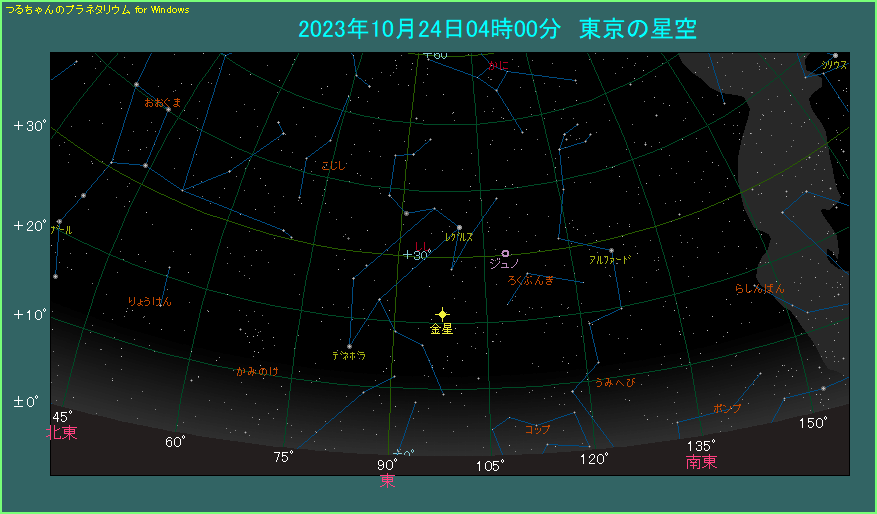Click the 金星 text label
This screenshot has height=514, width=877.
click(x=441, y=329)
